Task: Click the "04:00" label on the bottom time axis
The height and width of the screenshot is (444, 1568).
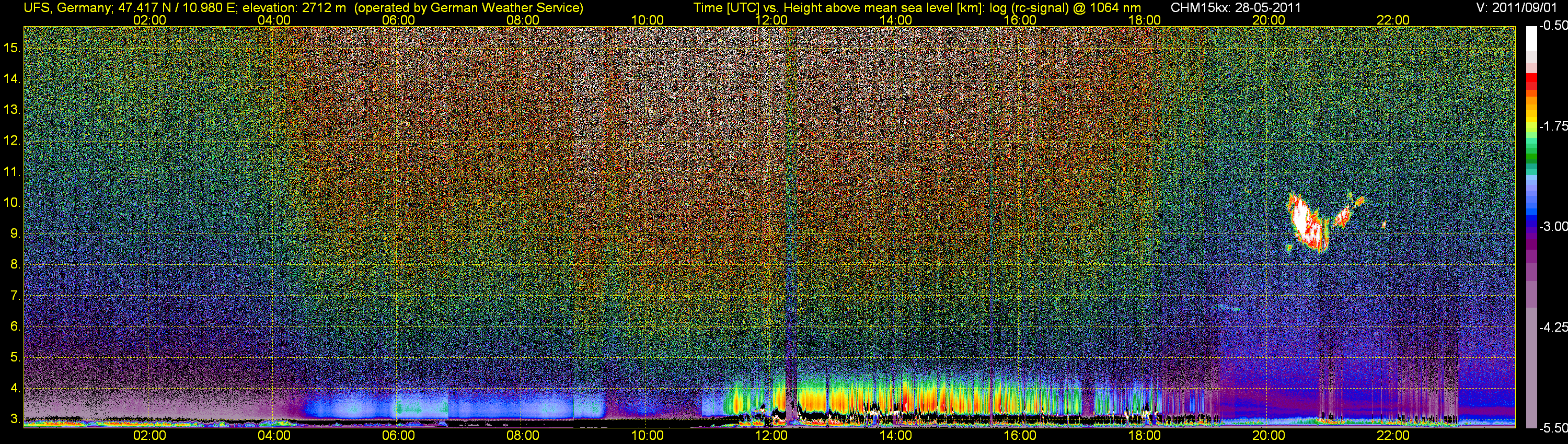Action: [x=274, y=436]
